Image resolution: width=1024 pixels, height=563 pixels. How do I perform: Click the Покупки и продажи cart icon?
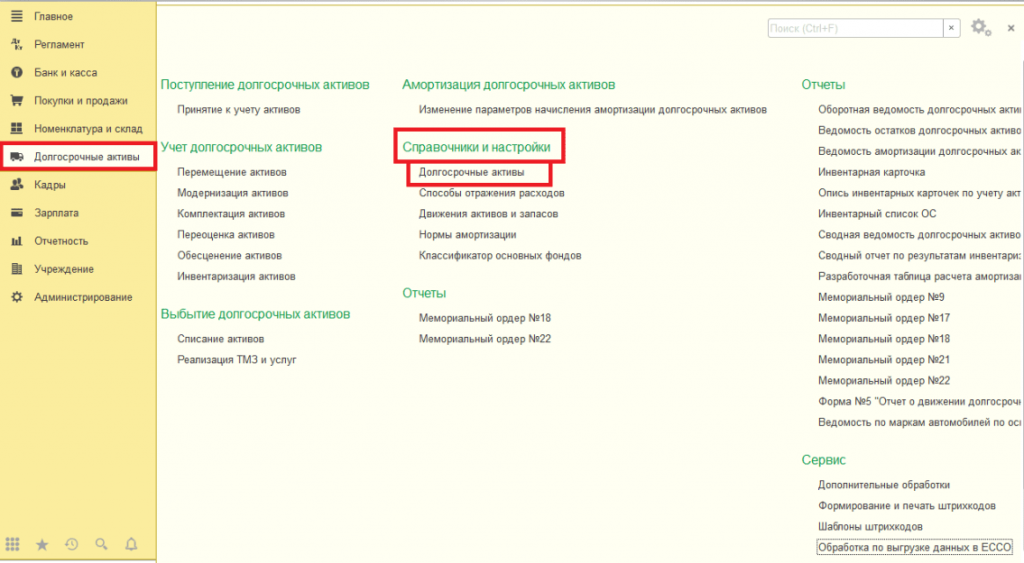[x=16, y=101]
